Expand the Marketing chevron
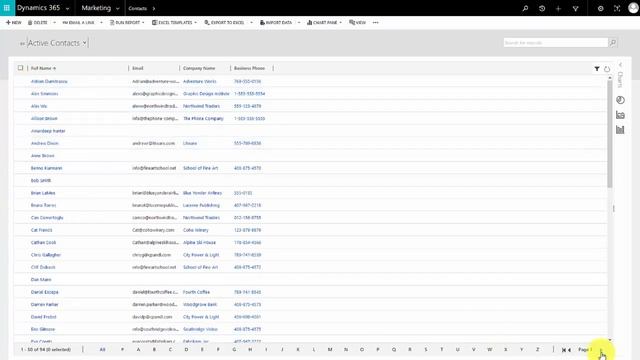The width and height of the screenshot is (640, 360). click(x=118, y=9)
